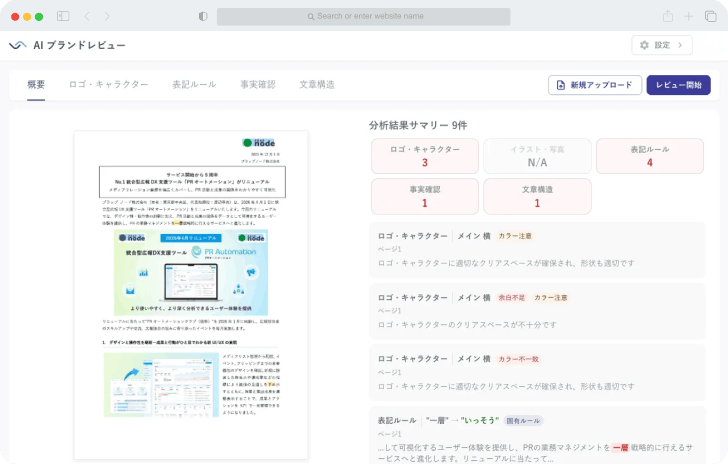Switch to the ロゴ・キャラクター tab
Image resolution: width=728 pixels, height=464 pixels.
[108, 85]
